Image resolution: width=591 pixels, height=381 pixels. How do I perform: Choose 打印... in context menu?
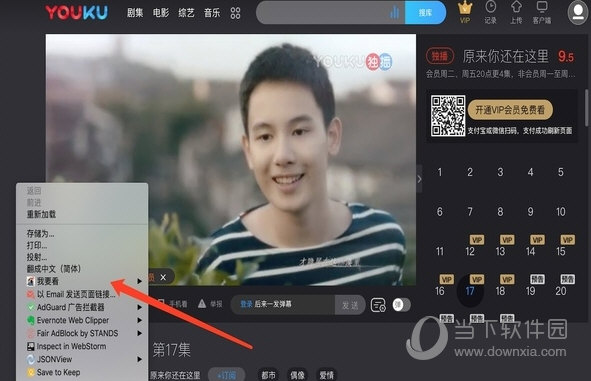(x=37, y=246)
